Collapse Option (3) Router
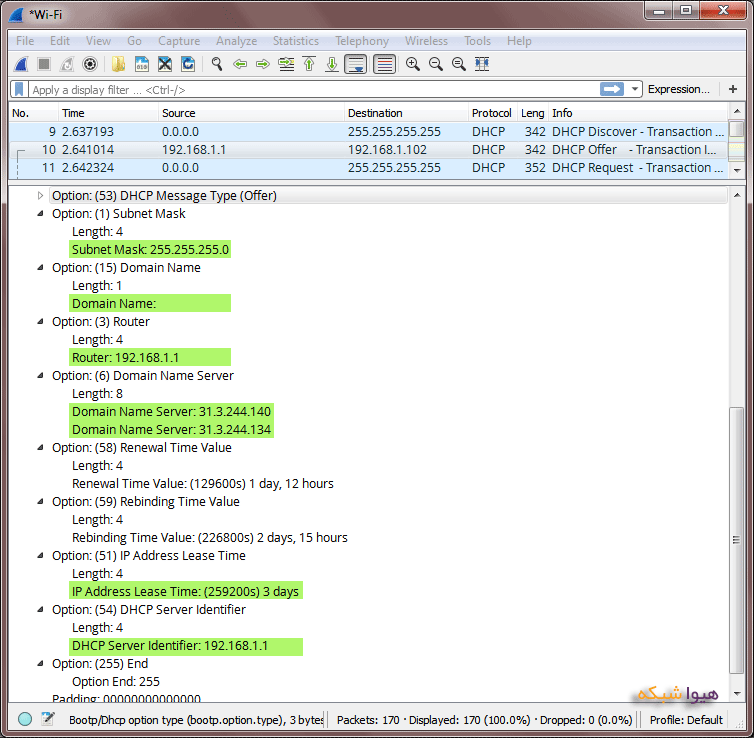754x738 pixels. [40, 322]
